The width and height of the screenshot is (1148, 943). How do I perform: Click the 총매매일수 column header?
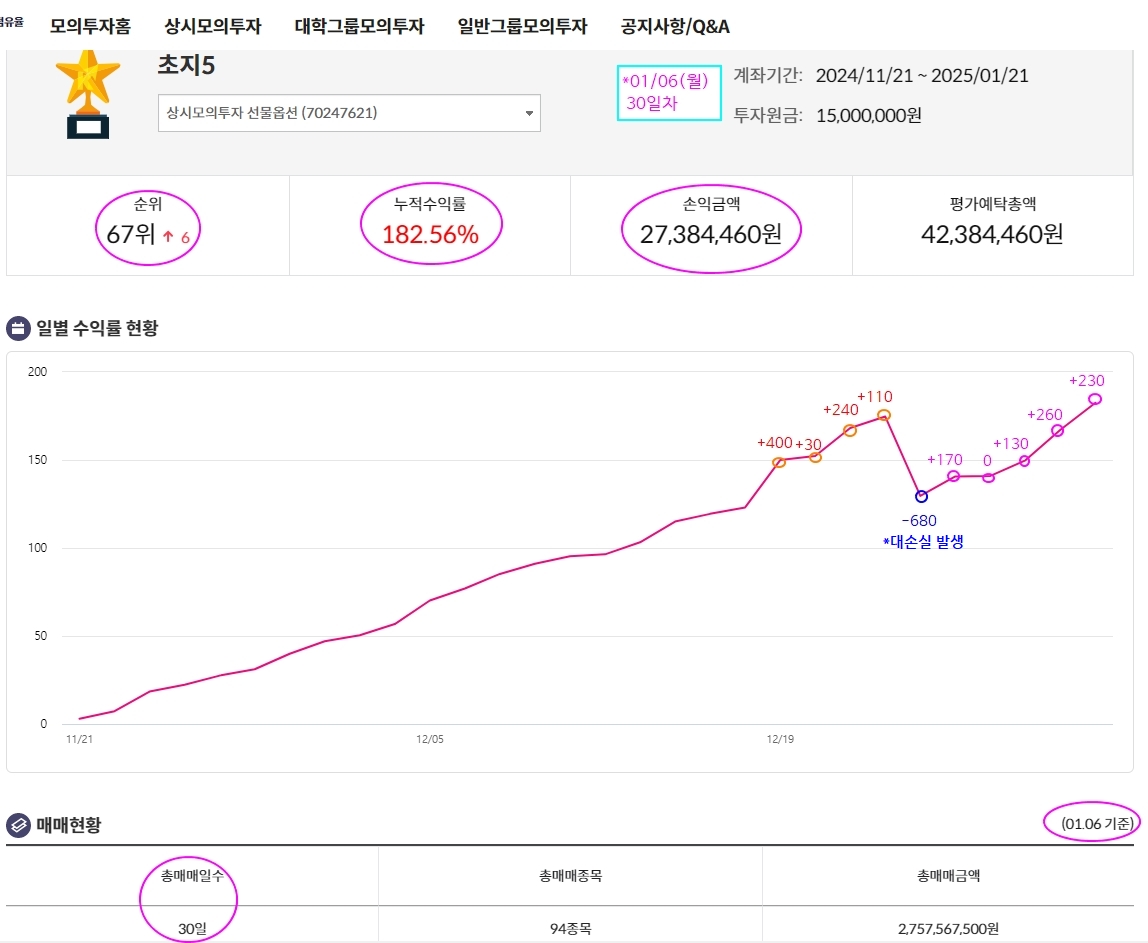coord(192,876)
